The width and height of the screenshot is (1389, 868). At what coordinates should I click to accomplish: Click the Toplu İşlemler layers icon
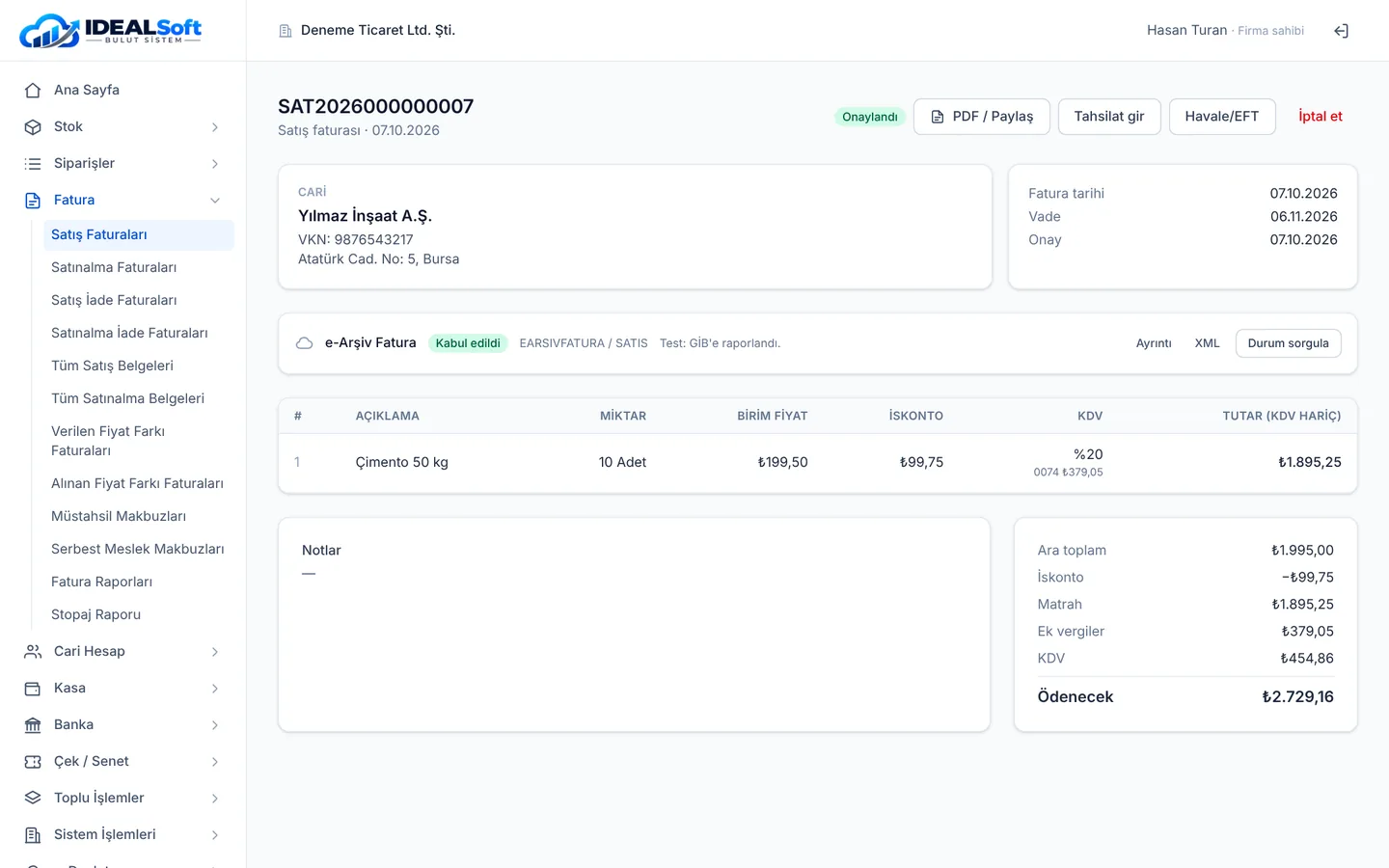click(33, 798)
